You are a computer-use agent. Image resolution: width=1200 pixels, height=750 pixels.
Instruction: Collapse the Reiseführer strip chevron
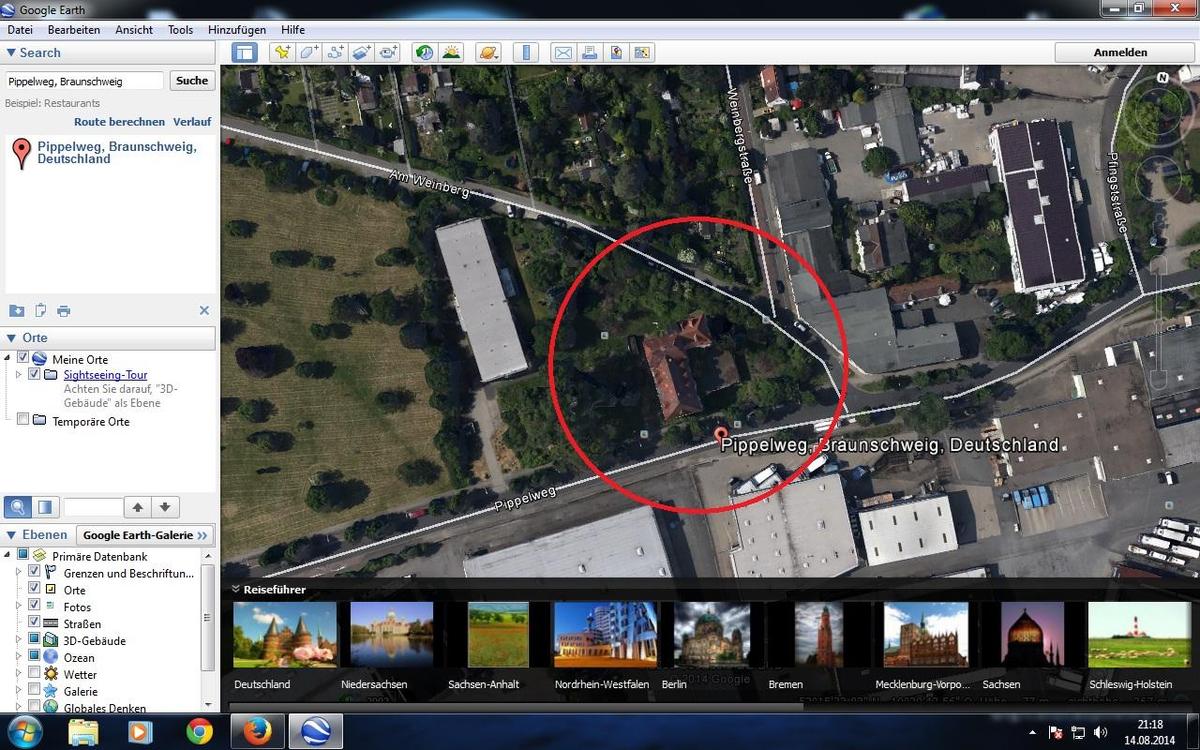click(236, 589)
